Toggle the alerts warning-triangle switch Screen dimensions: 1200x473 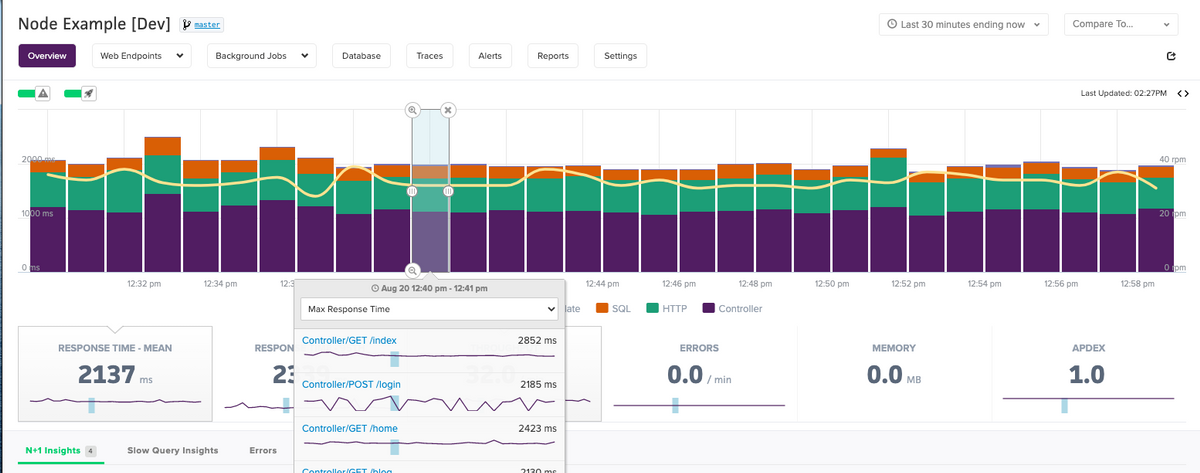pos(34,93)
